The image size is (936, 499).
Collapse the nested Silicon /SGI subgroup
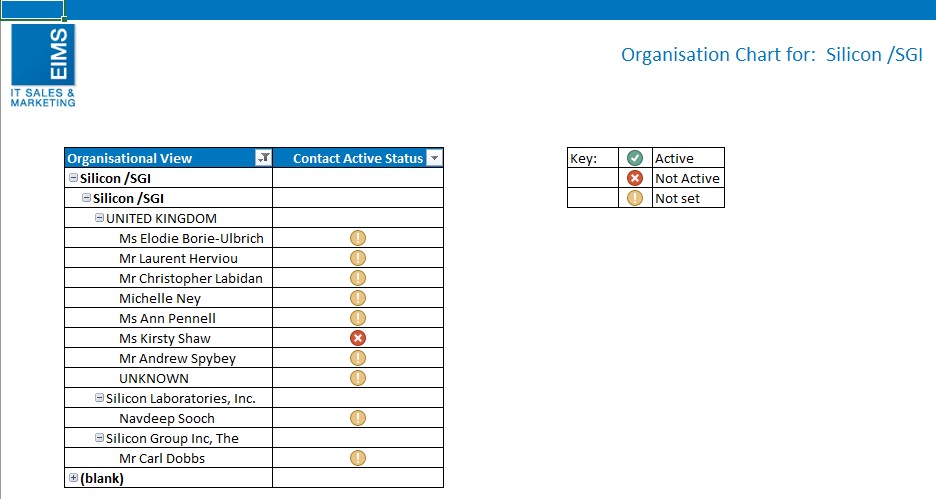click(x=87, y=198)
